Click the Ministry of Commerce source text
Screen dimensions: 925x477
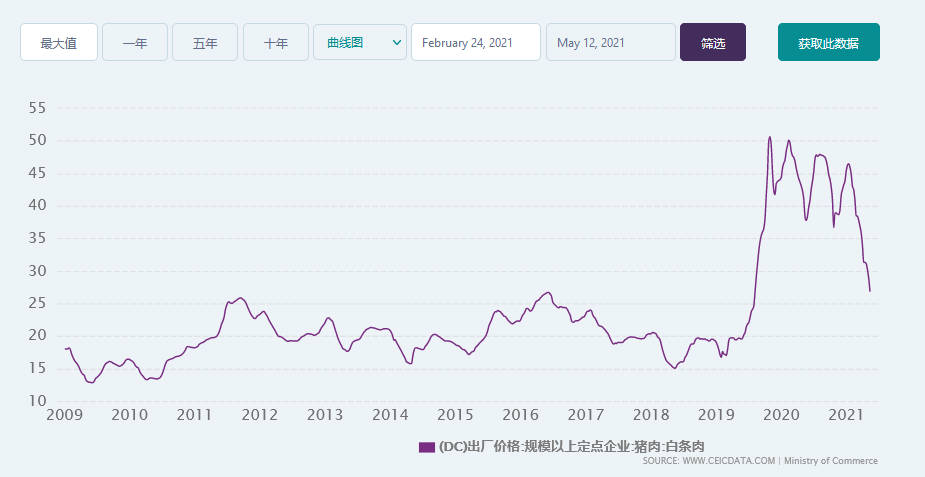(x=831, y=461)
